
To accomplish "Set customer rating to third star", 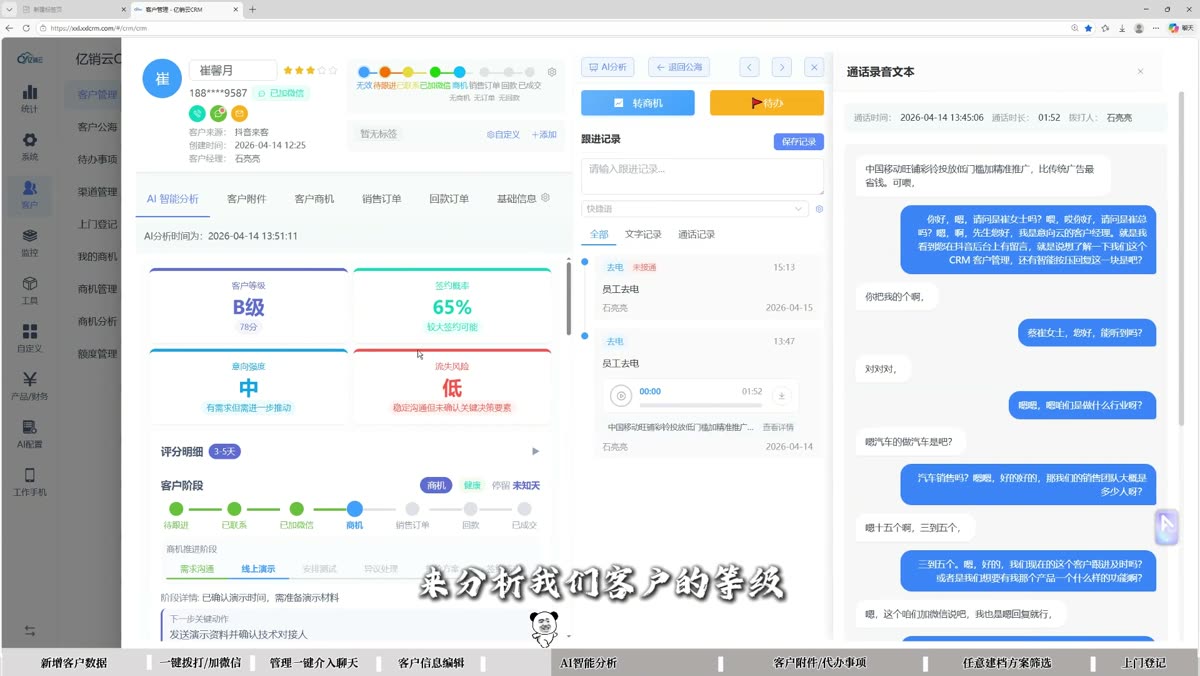I will [x=310, y=71].
